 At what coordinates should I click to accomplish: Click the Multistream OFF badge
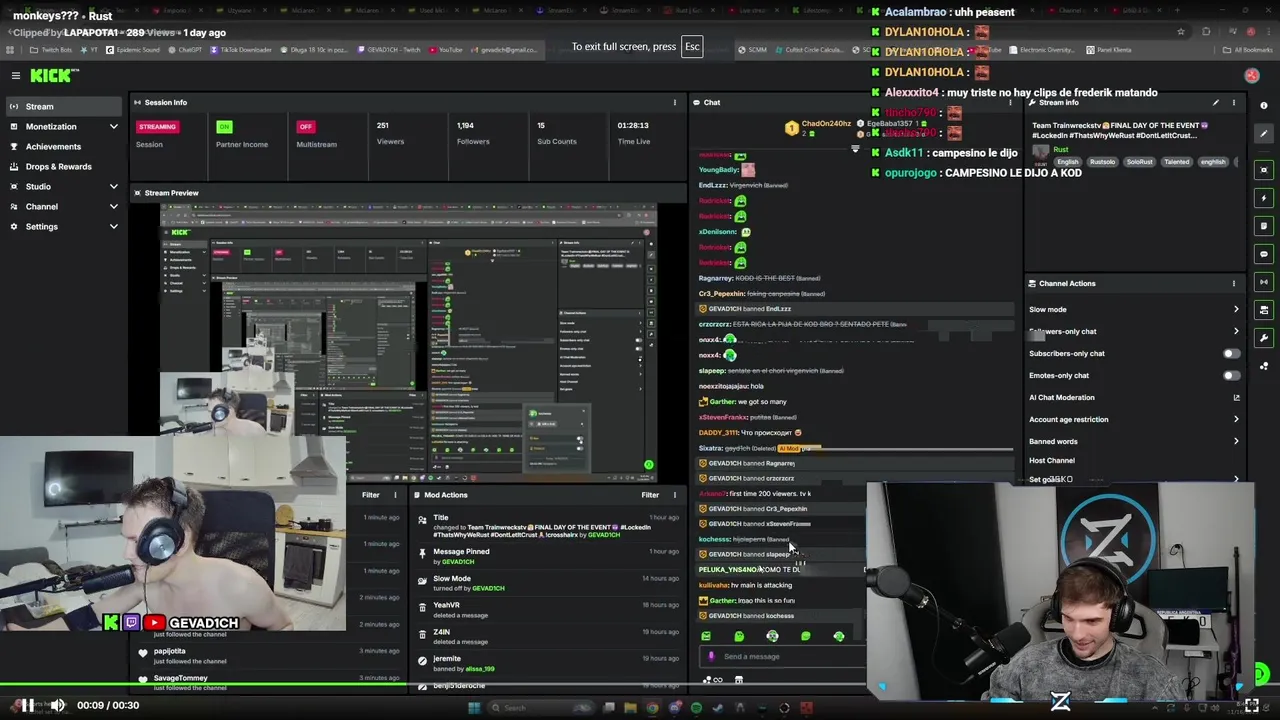tap(305, 127)
